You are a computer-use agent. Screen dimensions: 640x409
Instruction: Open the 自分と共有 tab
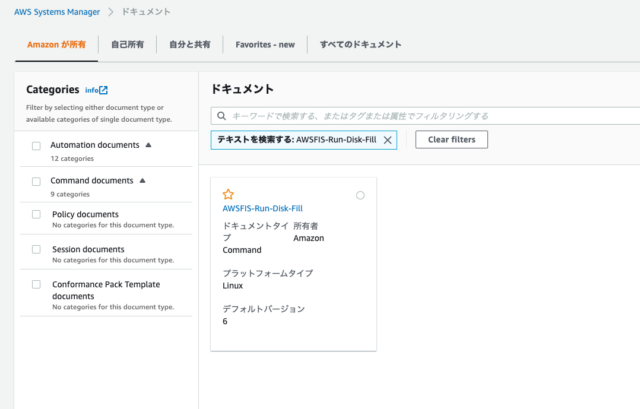click(x=190, y=44)
